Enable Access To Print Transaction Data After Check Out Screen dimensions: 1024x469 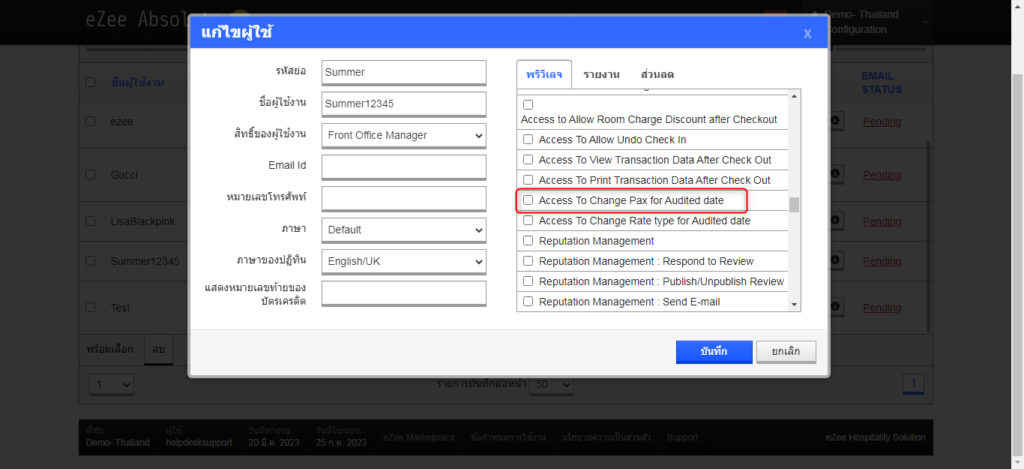click(528, 180)
